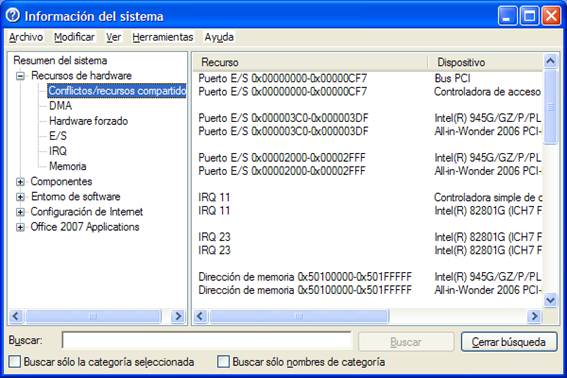Select the E/S tree item

point(58,136)
